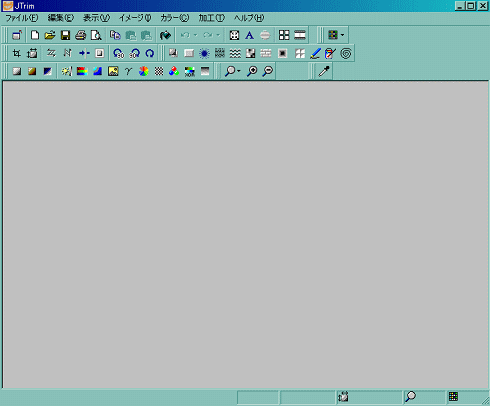Click the wave effect icon
The height and width of the screenshot is (406, 490).
[x=235, y=53]
